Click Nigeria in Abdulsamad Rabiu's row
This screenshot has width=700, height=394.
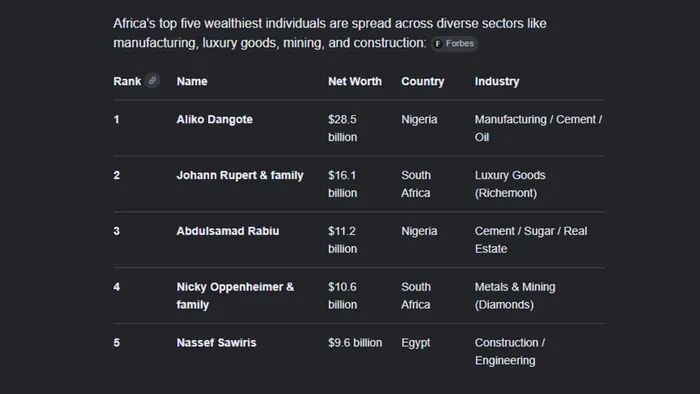pos(419,231)
